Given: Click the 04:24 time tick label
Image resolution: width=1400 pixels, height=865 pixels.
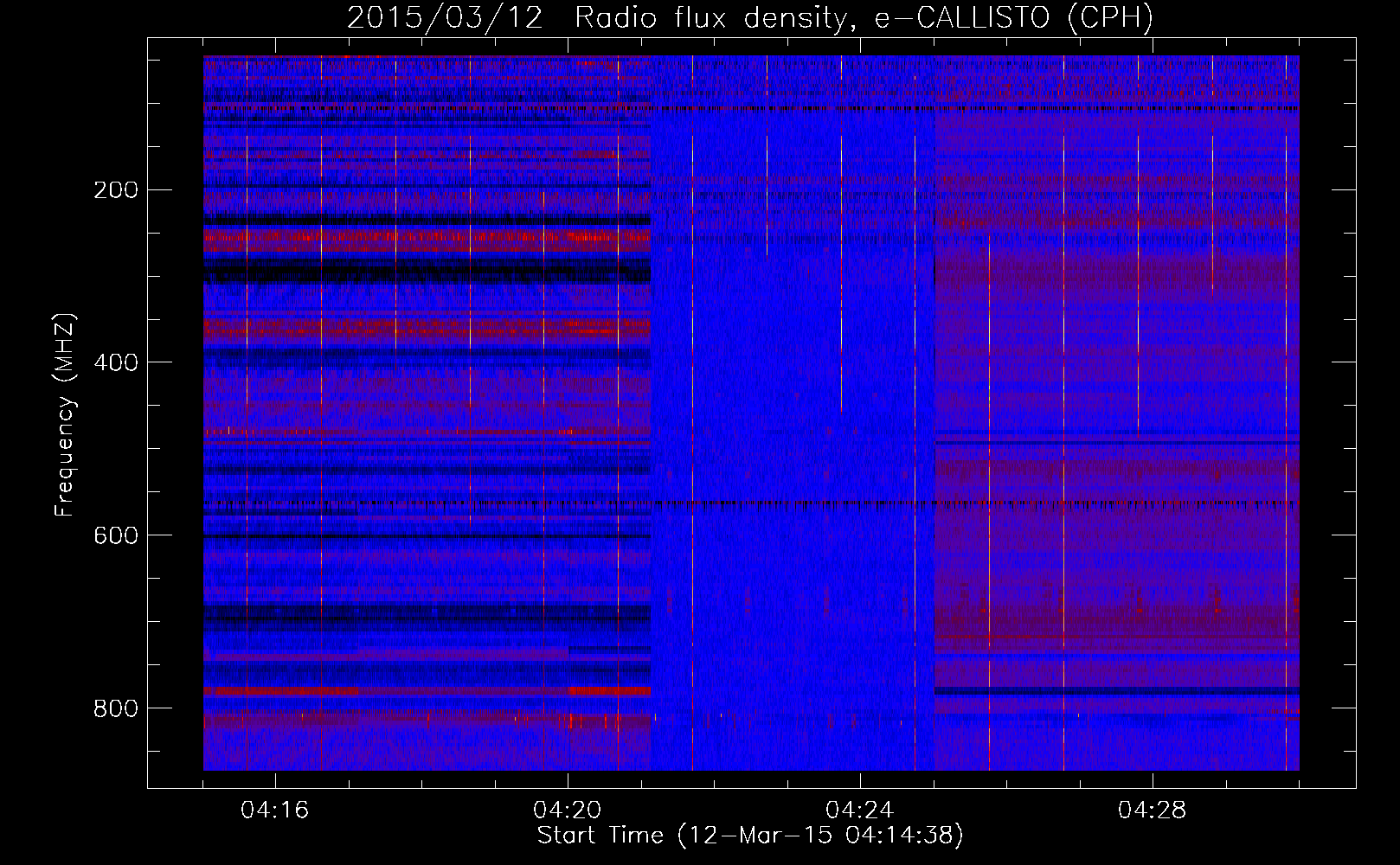Looking at the screenshot, I should [860, 811].
